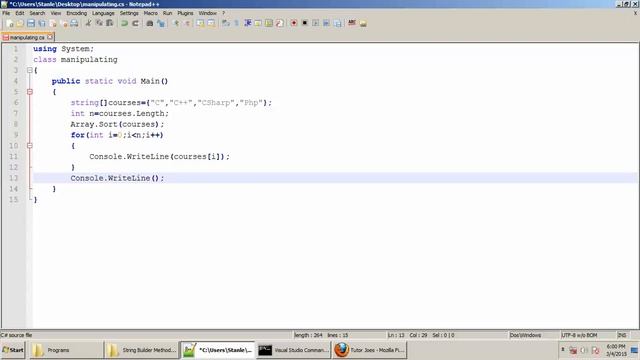
Task: Click the Open file toolbar icon
Action: coord(20,23)
